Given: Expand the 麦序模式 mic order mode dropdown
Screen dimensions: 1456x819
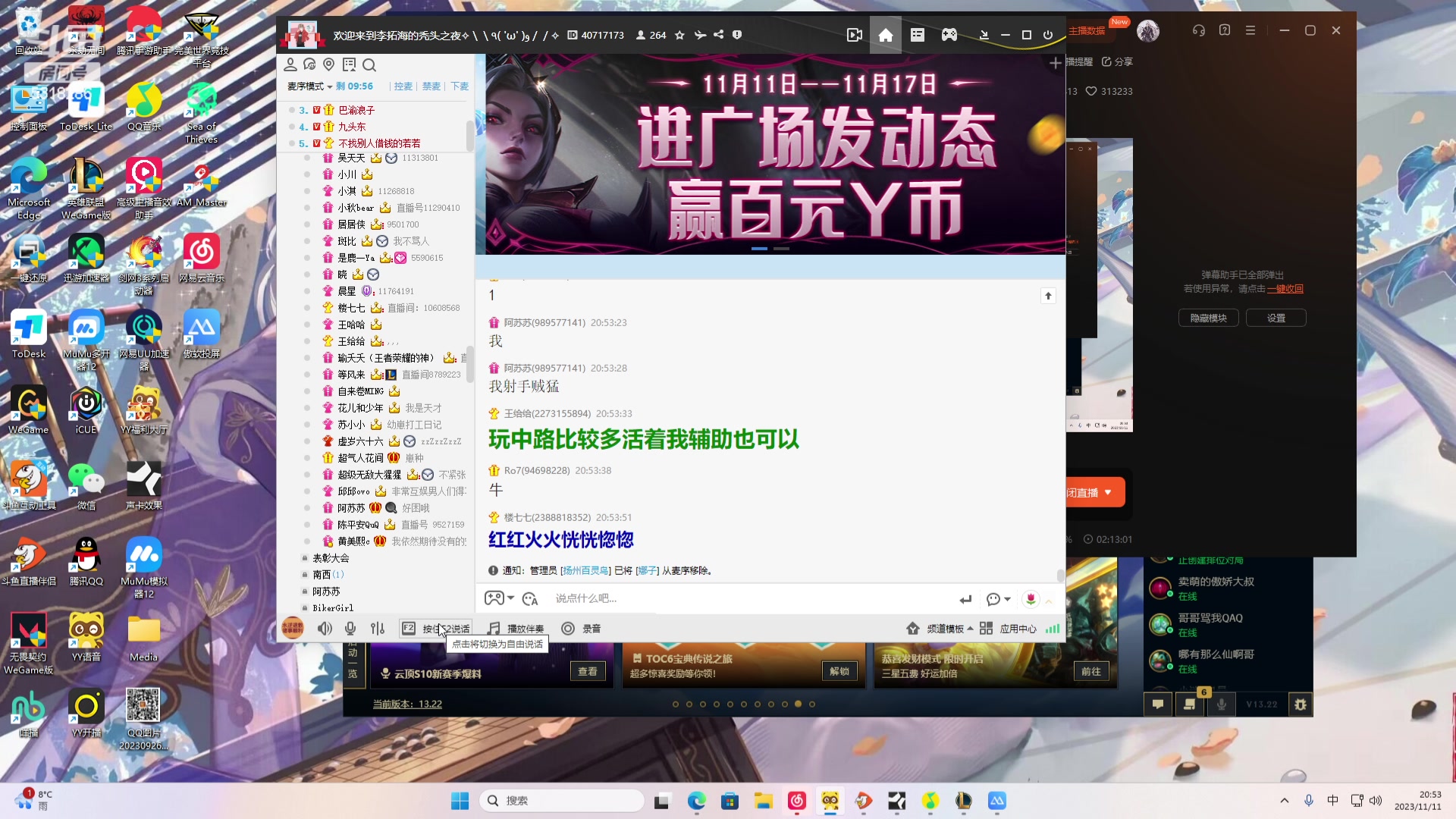Looking at the screenshot, I should click(x=309, y=86).
